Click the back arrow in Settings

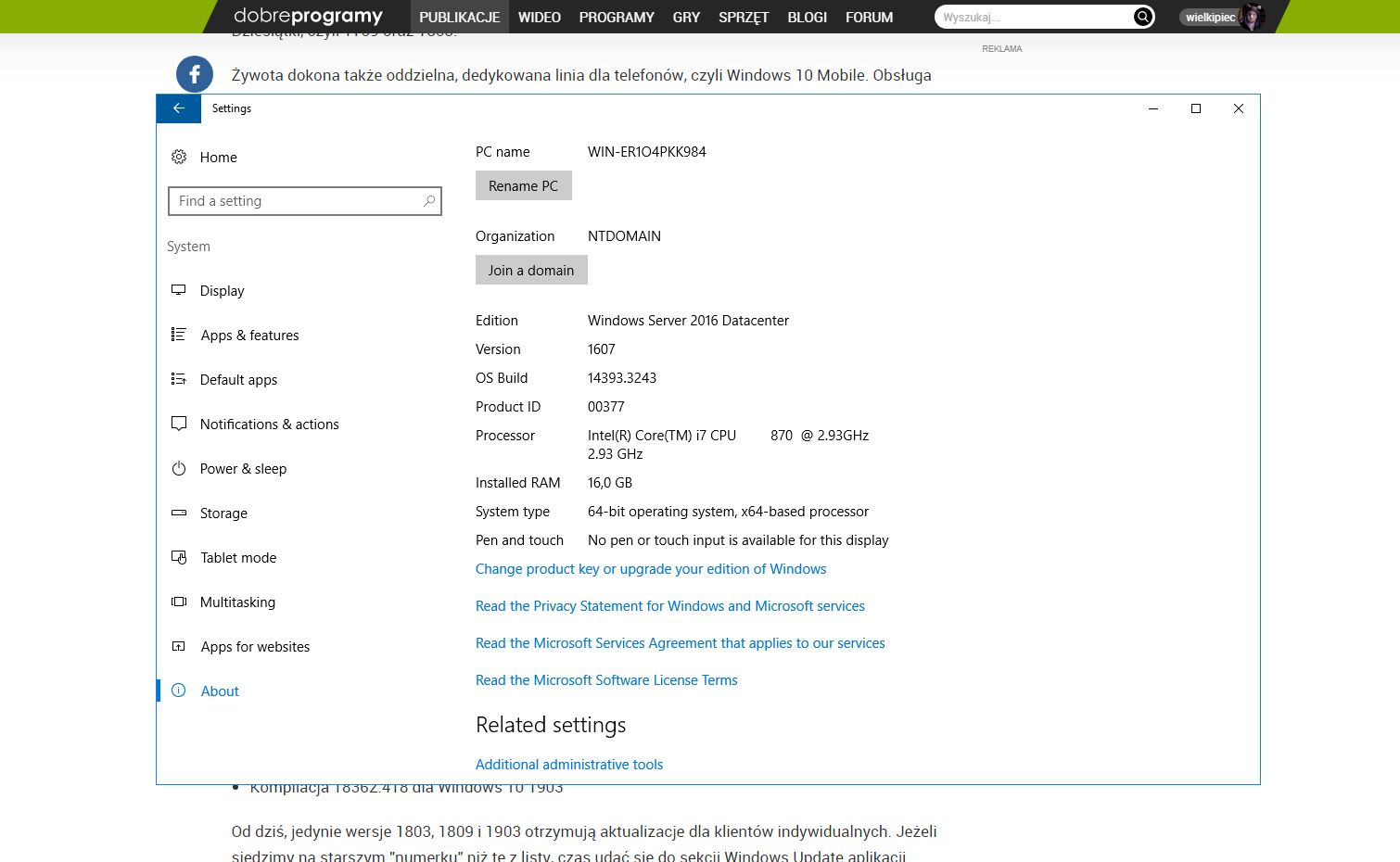point(179,108)
